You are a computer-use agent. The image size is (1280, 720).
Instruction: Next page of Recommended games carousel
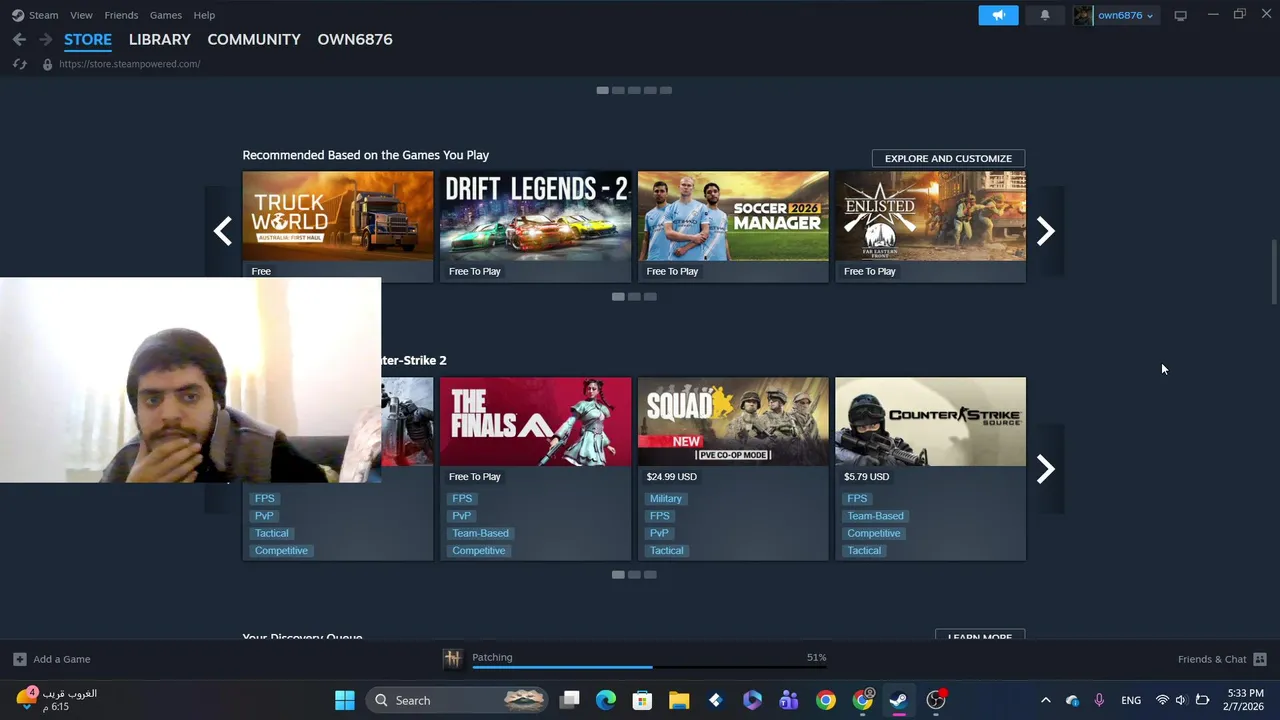[1046, 231]
